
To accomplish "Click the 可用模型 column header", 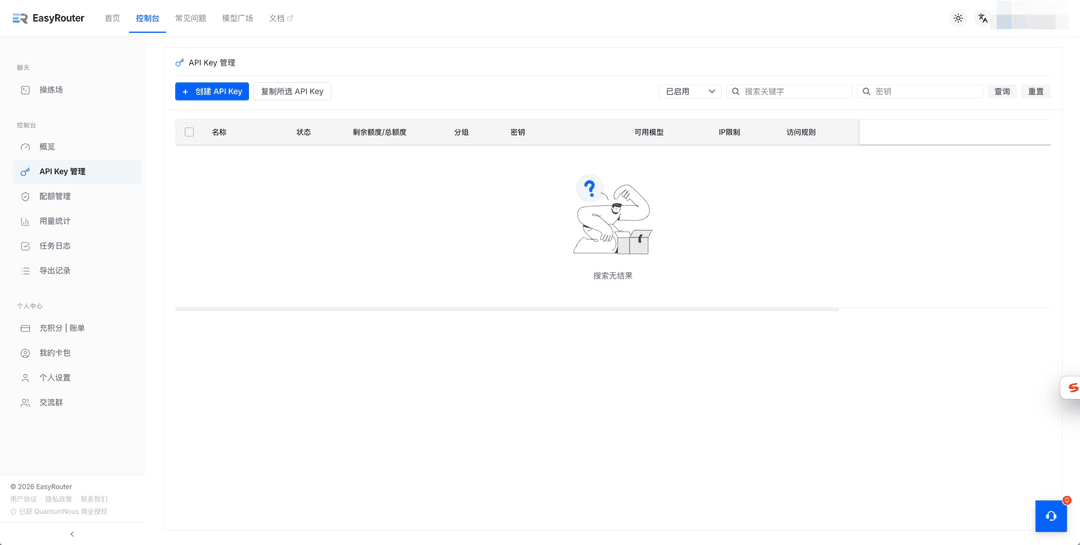I will pos(649,132).
